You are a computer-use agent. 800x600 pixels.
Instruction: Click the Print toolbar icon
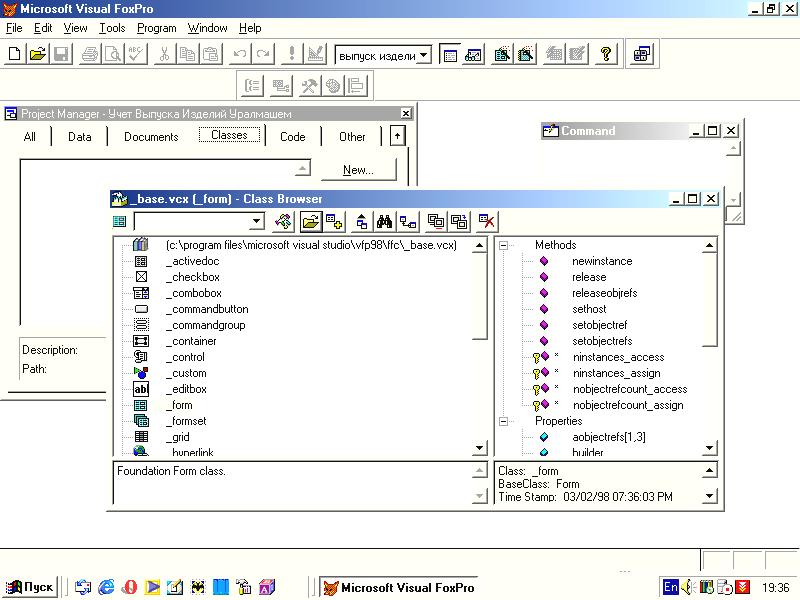point(90,54)
